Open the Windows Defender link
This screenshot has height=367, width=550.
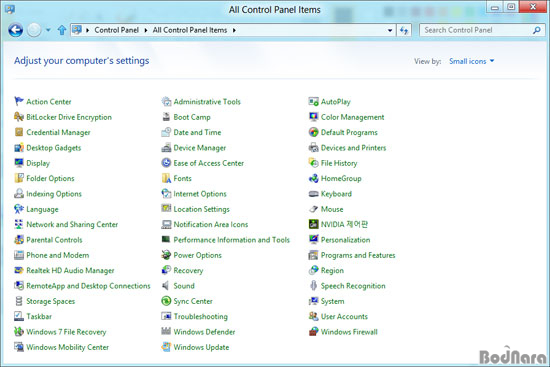coord(204,332)
